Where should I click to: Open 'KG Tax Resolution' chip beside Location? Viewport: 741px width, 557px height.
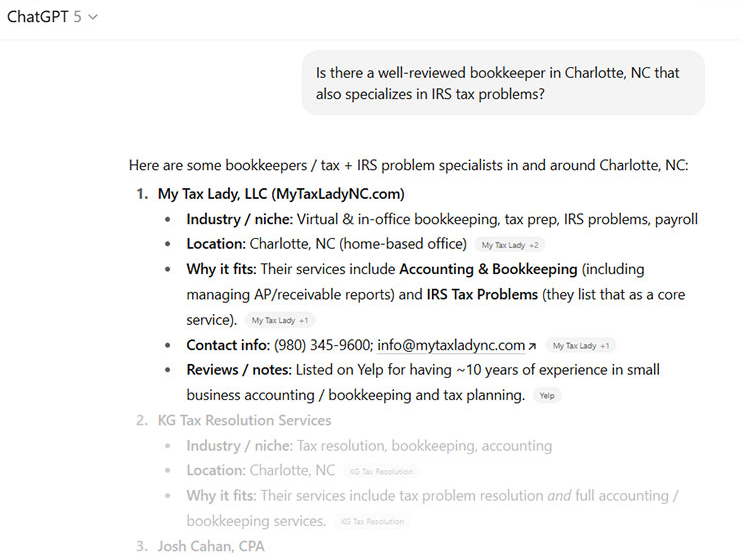pyautogui.click(x=381, y=471)
